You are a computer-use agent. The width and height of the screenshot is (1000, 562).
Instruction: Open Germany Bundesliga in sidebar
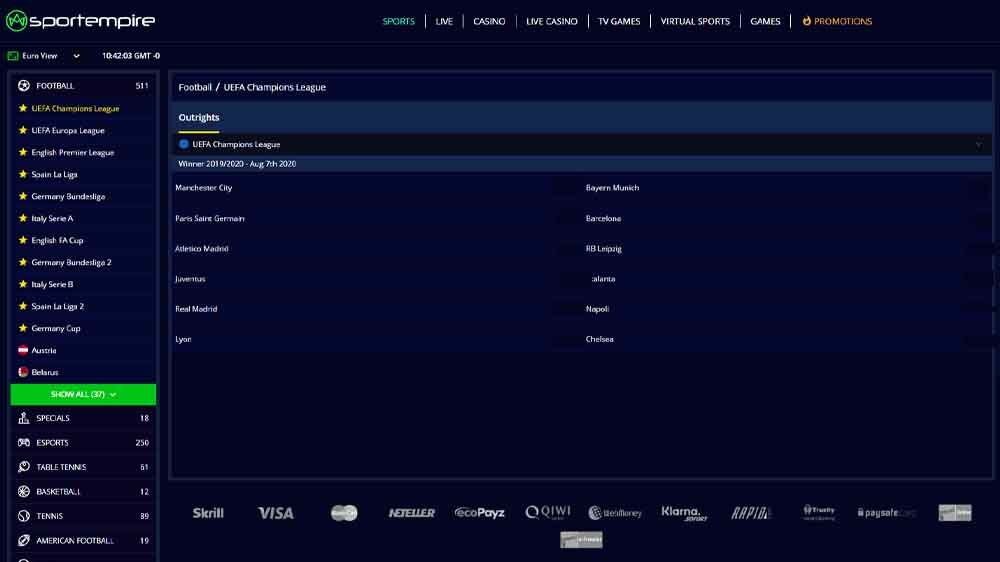point(68,196)
